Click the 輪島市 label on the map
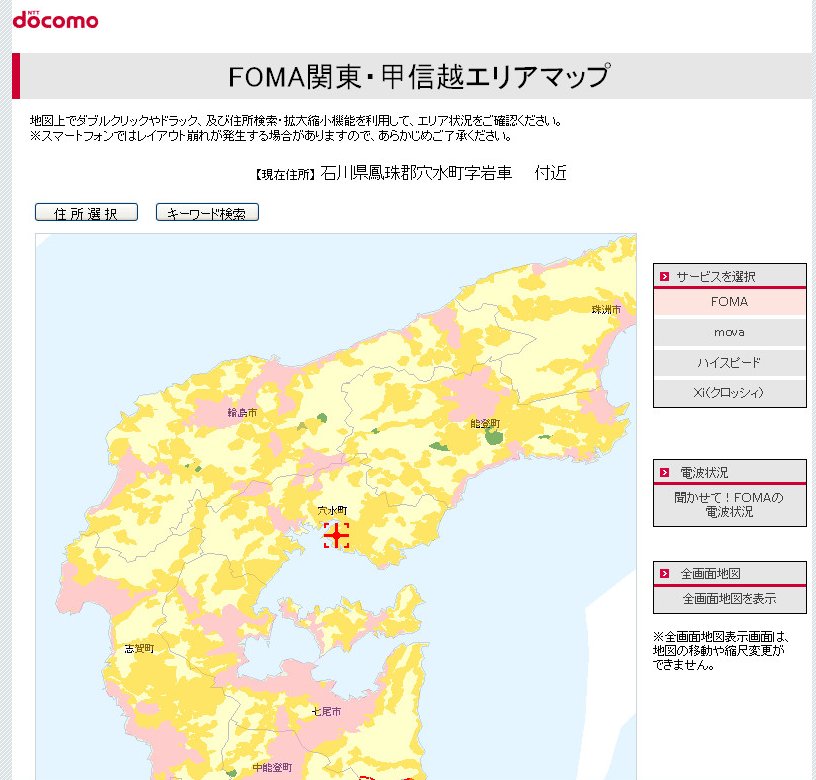Viewport: 816px width, 780px height. point(242,413)
